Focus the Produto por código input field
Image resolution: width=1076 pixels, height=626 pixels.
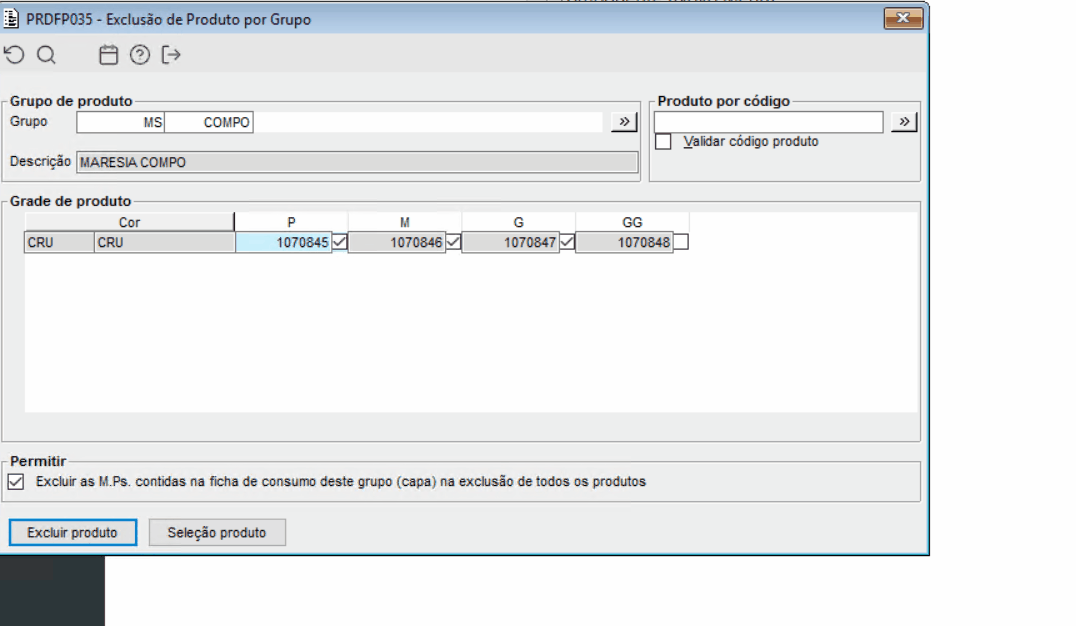coord(769,122)
